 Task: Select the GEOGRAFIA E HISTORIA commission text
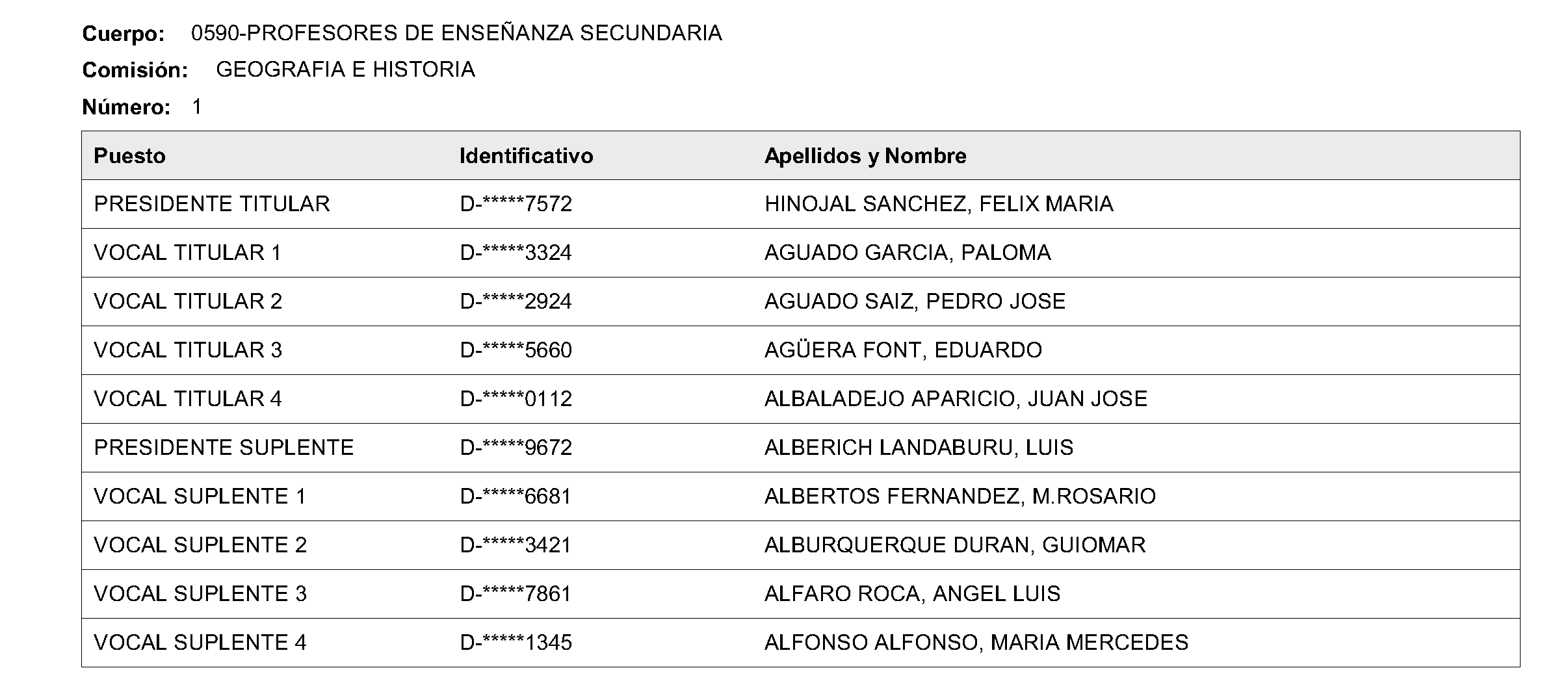click(x=345, y=70)
